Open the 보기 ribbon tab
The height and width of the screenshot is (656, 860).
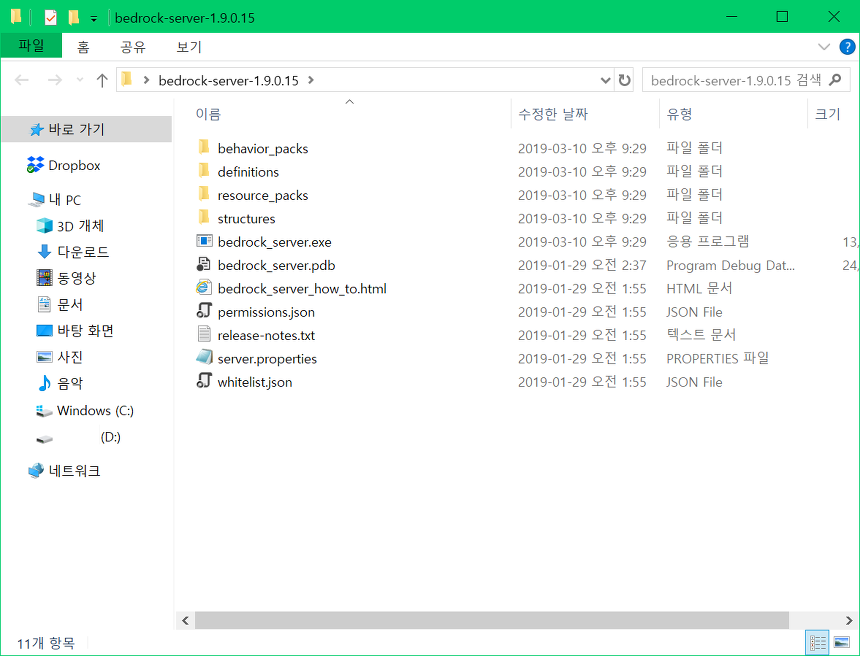(x=189, y=47)
